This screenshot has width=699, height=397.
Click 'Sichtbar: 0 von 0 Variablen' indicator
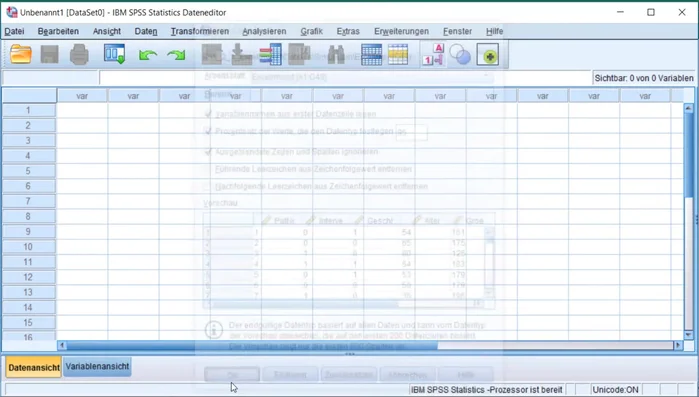(644, 78)
